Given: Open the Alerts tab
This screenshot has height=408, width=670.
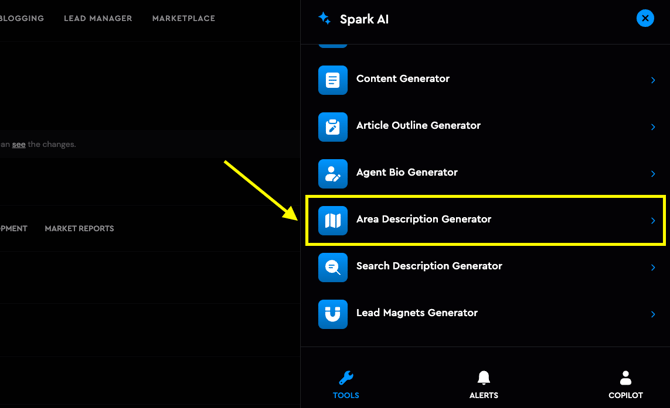Looking at the screenshot, I should pos(484,384).
